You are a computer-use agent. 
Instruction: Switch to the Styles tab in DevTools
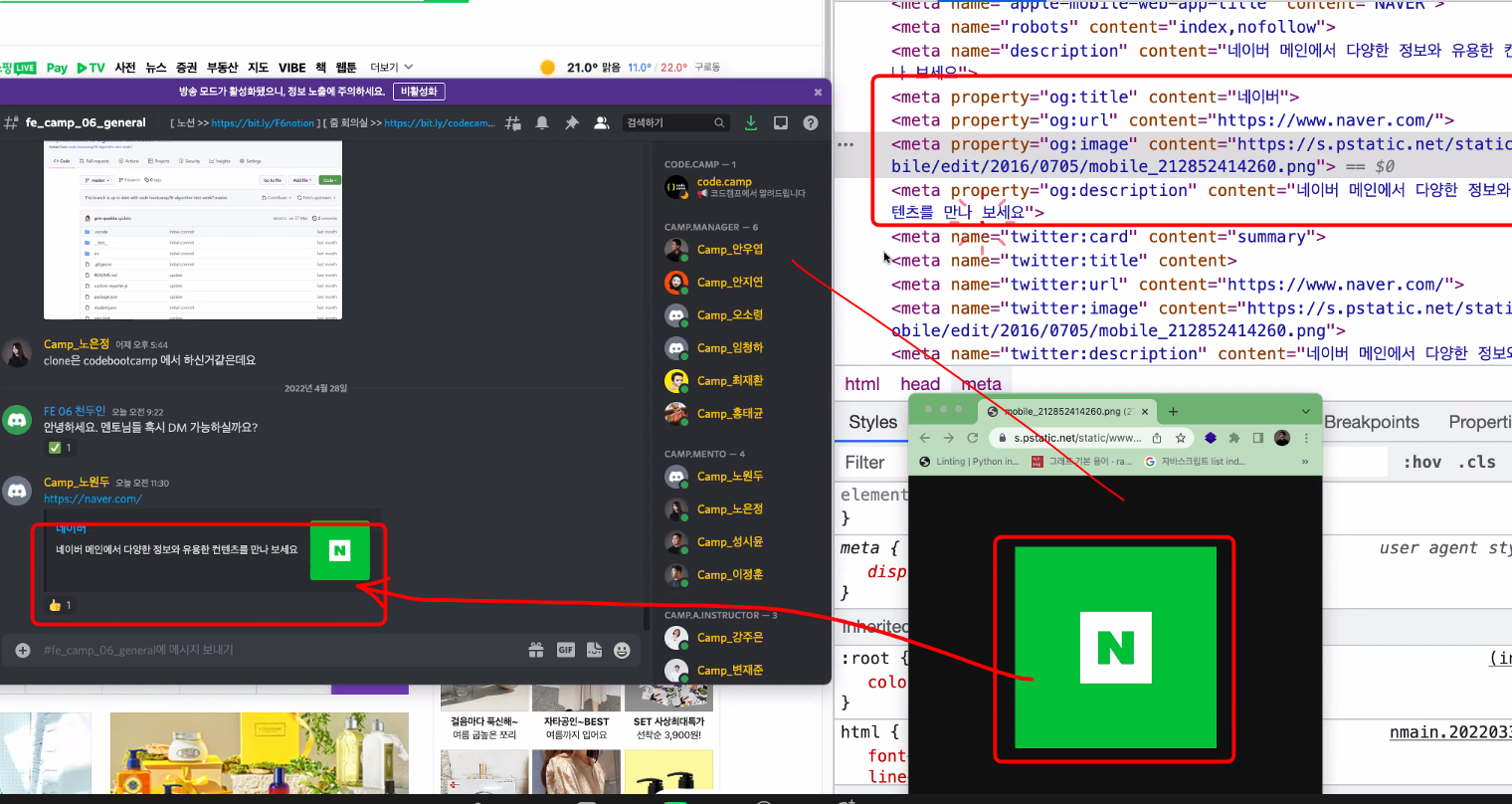tap(872, 422)
